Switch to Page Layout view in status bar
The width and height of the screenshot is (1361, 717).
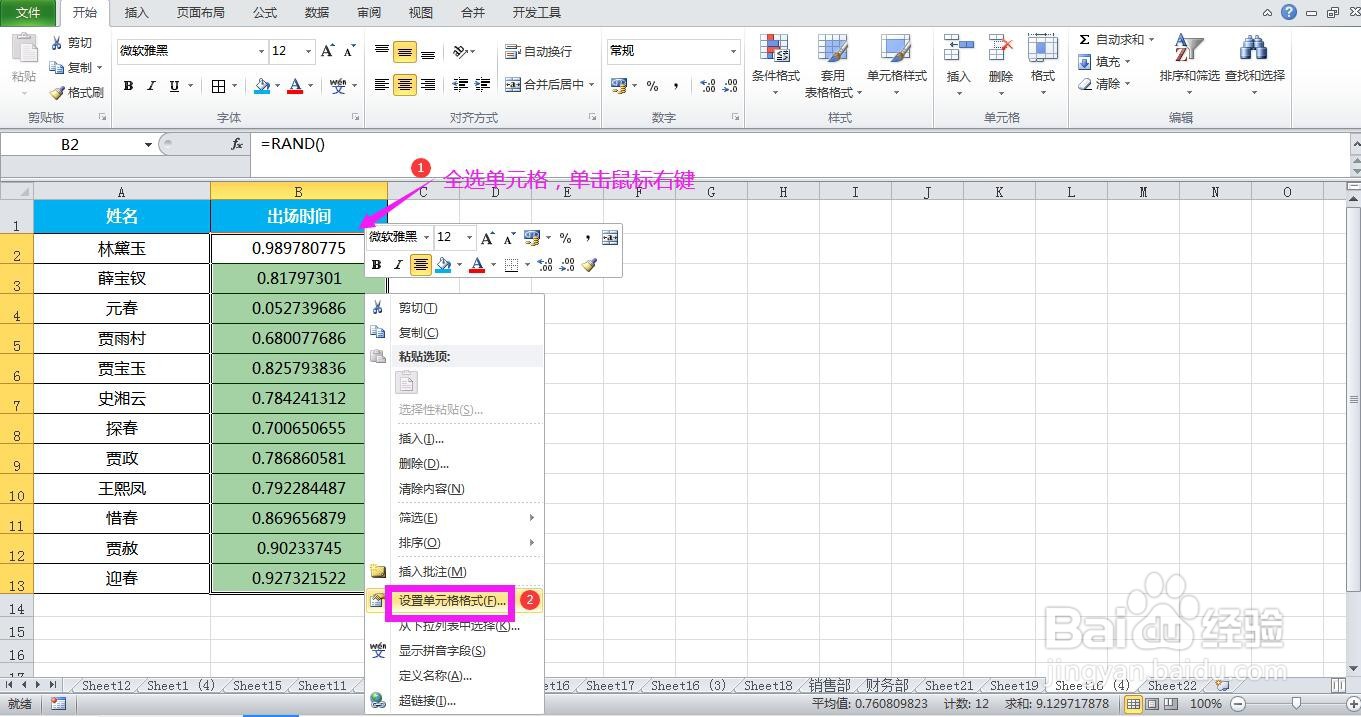tap(1153, 704)
